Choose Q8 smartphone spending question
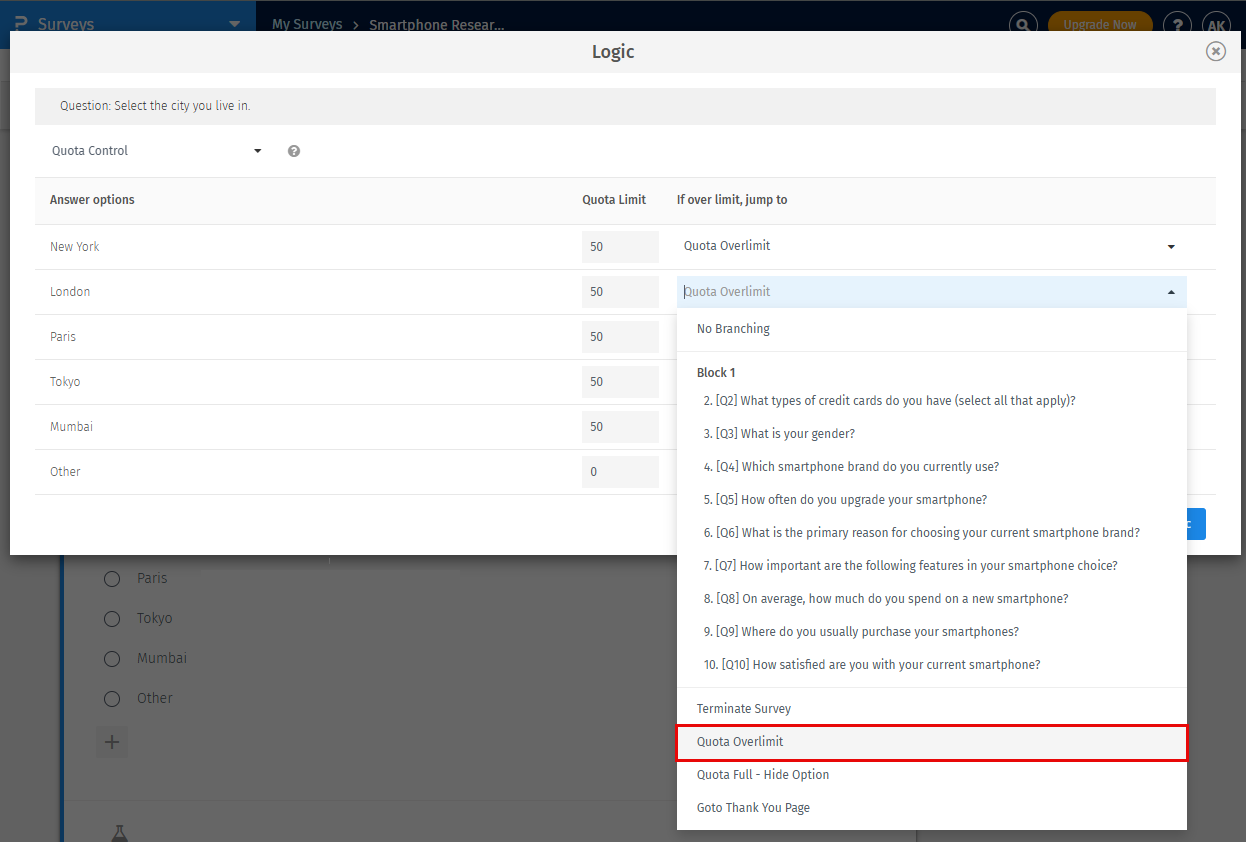This screenshot has width=1246, height=842. [x=932, y=599]
